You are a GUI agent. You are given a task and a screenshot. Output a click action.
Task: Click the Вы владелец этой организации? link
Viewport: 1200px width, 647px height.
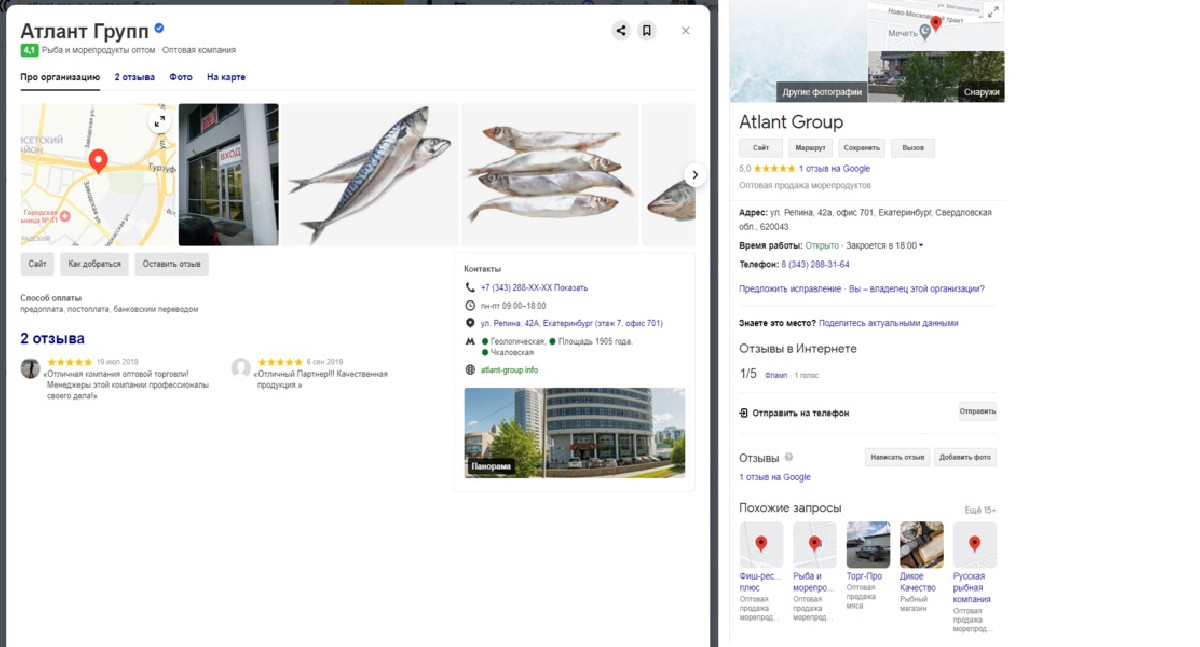coord(916,289)
